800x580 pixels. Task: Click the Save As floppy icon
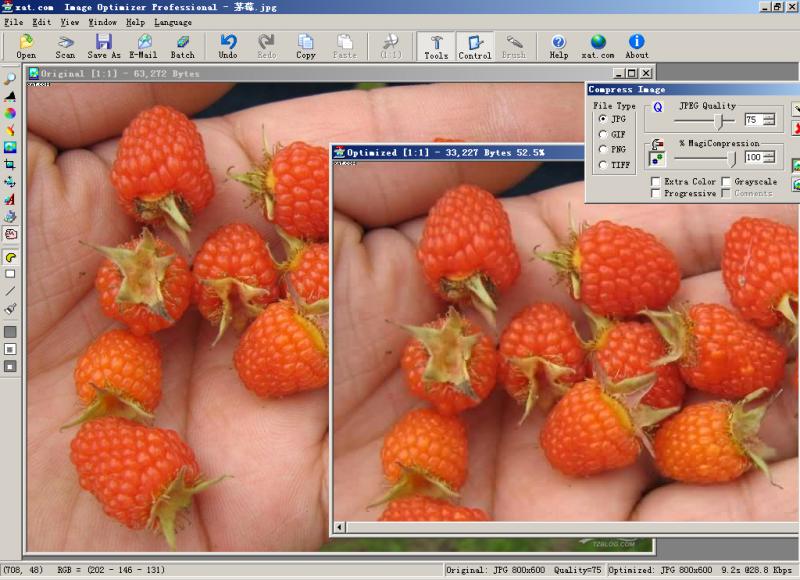(103, 45)
